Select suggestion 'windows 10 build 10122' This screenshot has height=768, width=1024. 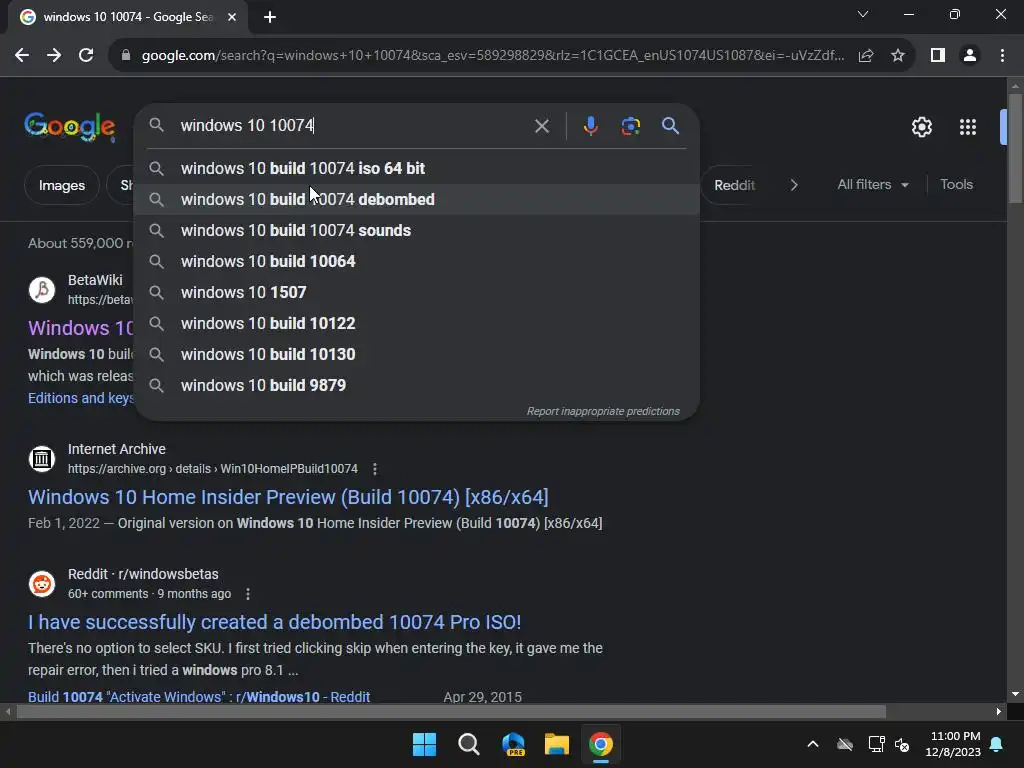(x=417, y=323)
